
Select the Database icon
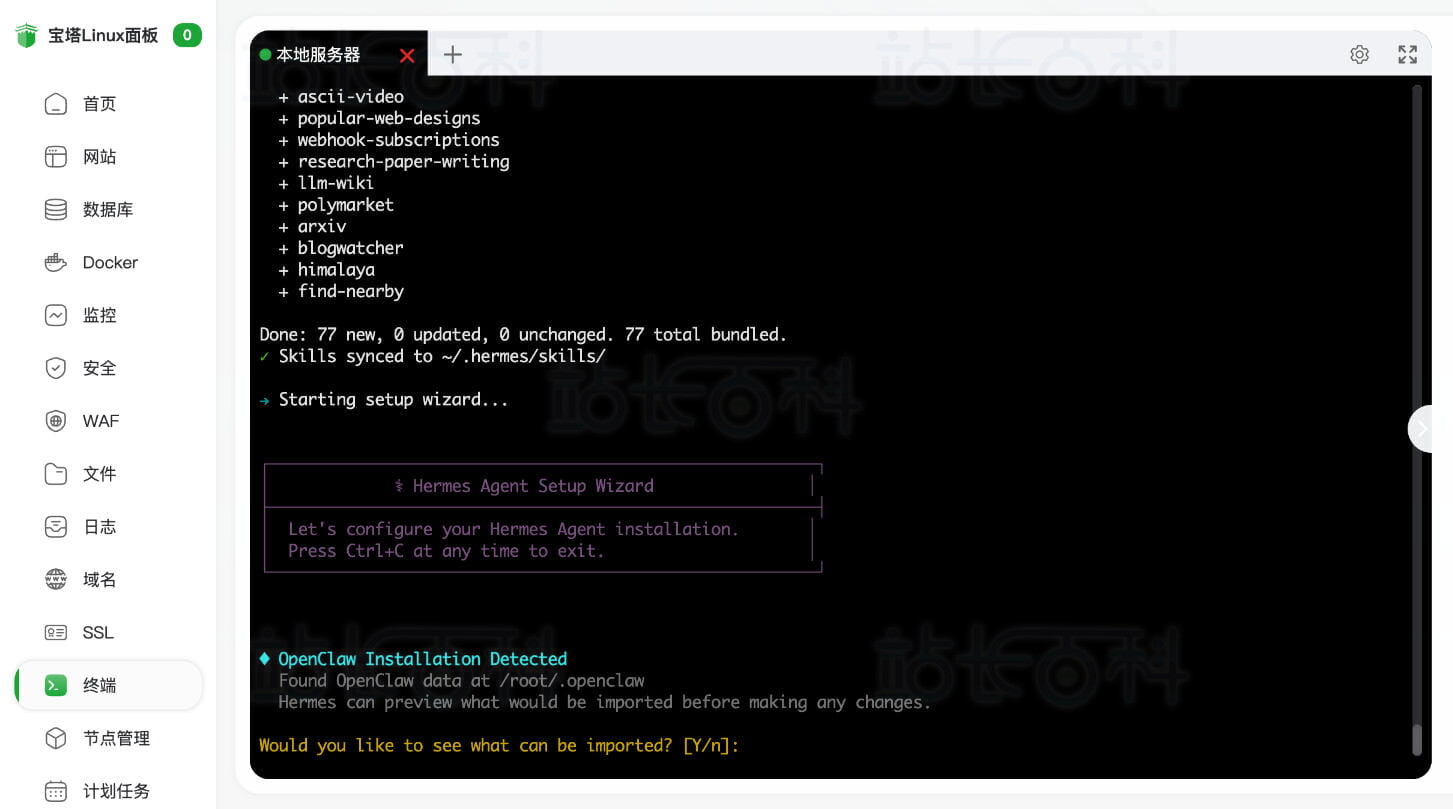pos(56,210)
